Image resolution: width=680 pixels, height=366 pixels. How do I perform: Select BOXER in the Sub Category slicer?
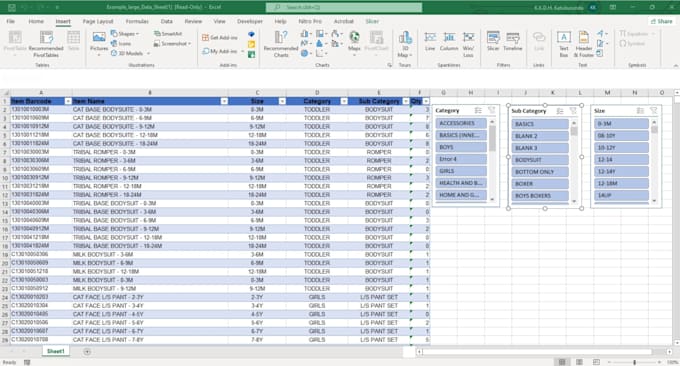(x=540, y=183)
